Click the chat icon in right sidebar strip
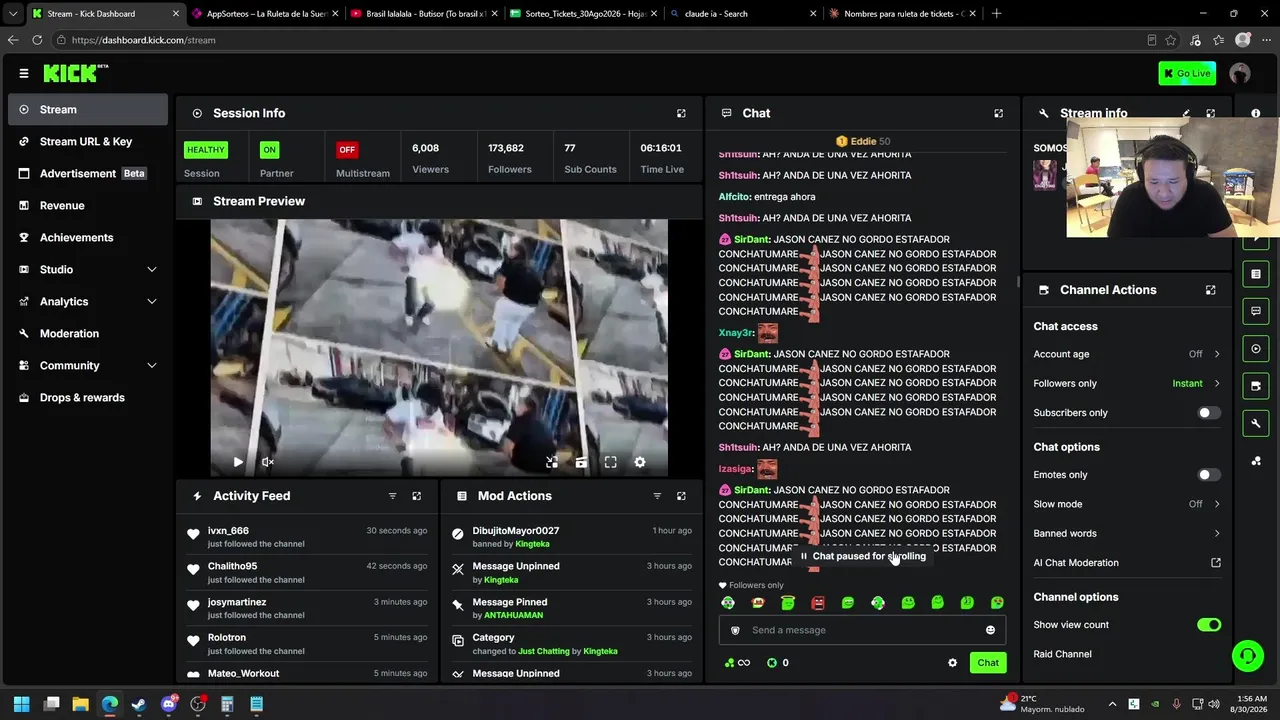 point(1256,311)
